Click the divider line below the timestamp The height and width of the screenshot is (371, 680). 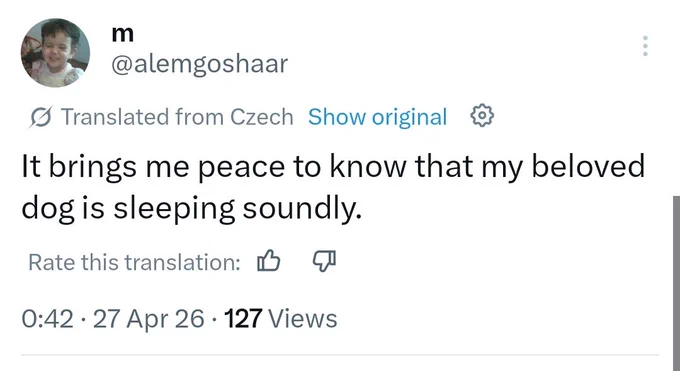(340, 355)
